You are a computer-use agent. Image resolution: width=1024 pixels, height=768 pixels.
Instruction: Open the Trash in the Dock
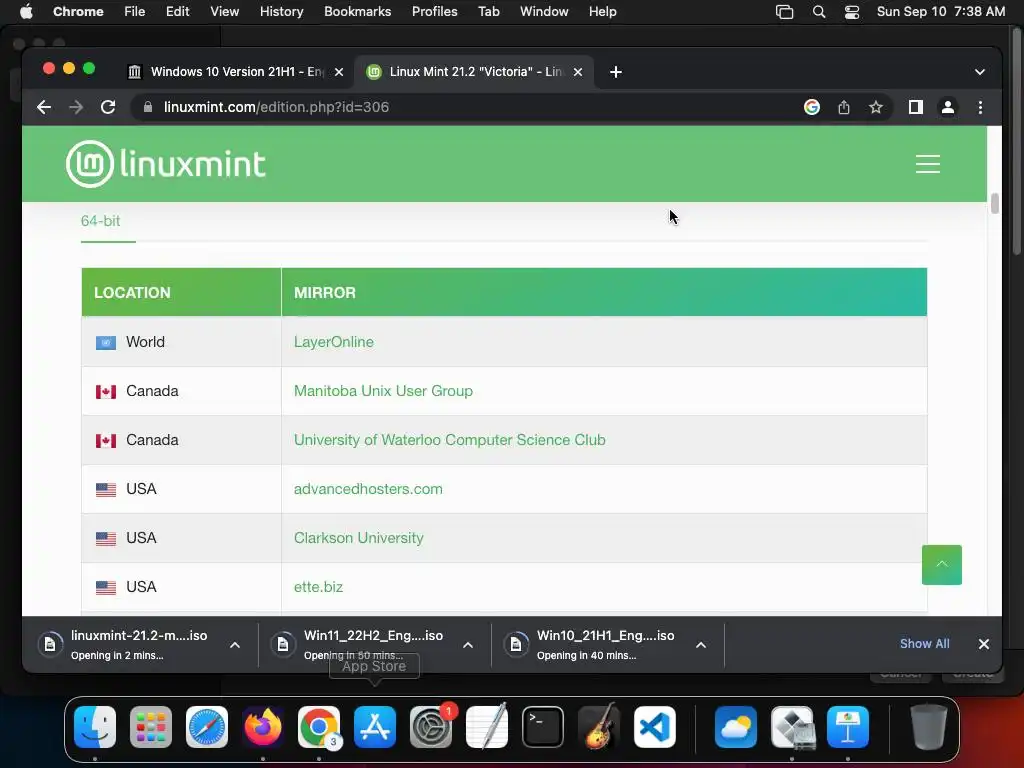pos(929,727)
